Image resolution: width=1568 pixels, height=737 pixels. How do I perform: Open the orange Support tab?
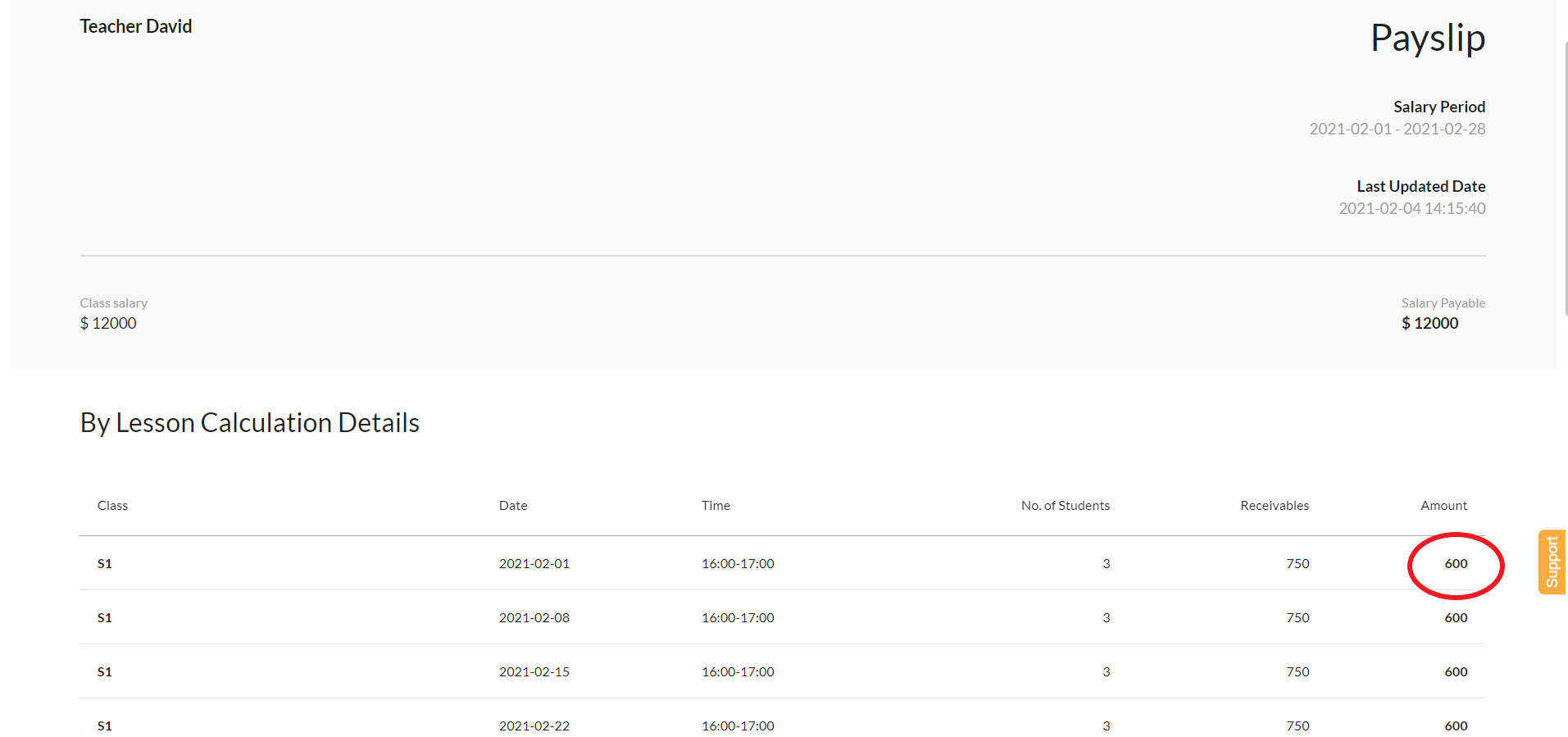tap(1552, 562)
